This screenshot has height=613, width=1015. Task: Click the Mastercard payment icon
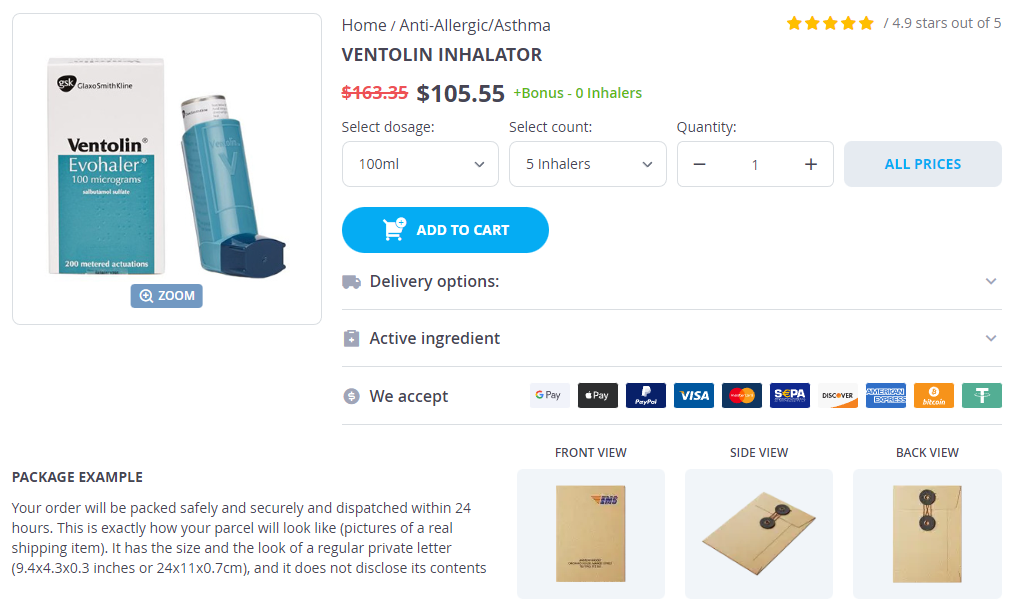click(741, 396)
